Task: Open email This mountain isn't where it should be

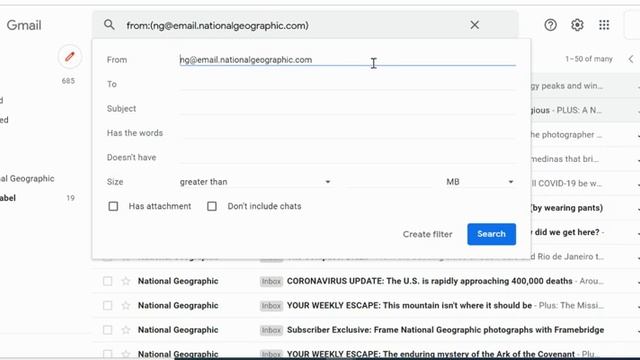Action: point(409,305)
